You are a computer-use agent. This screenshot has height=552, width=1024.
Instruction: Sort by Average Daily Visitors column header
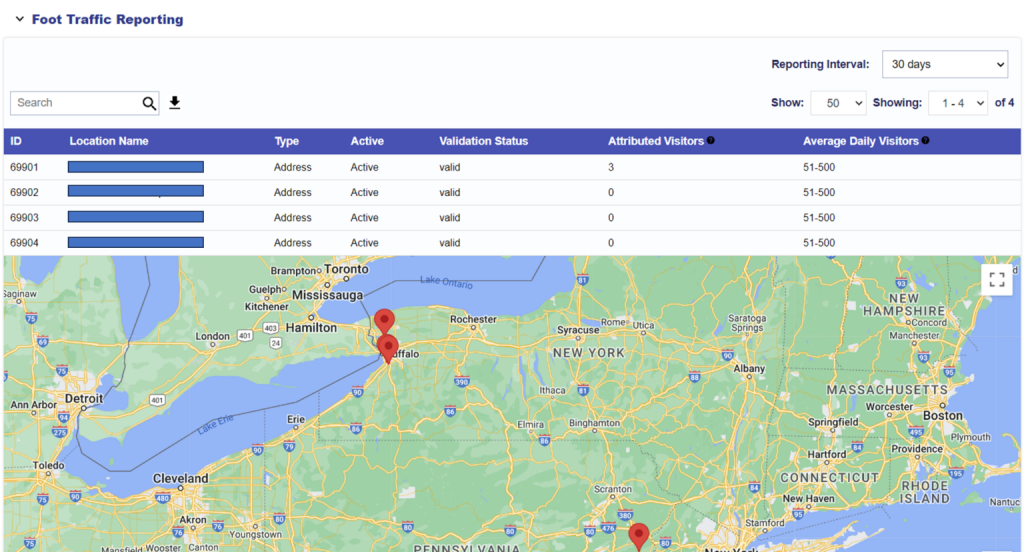tap(861, 141)
